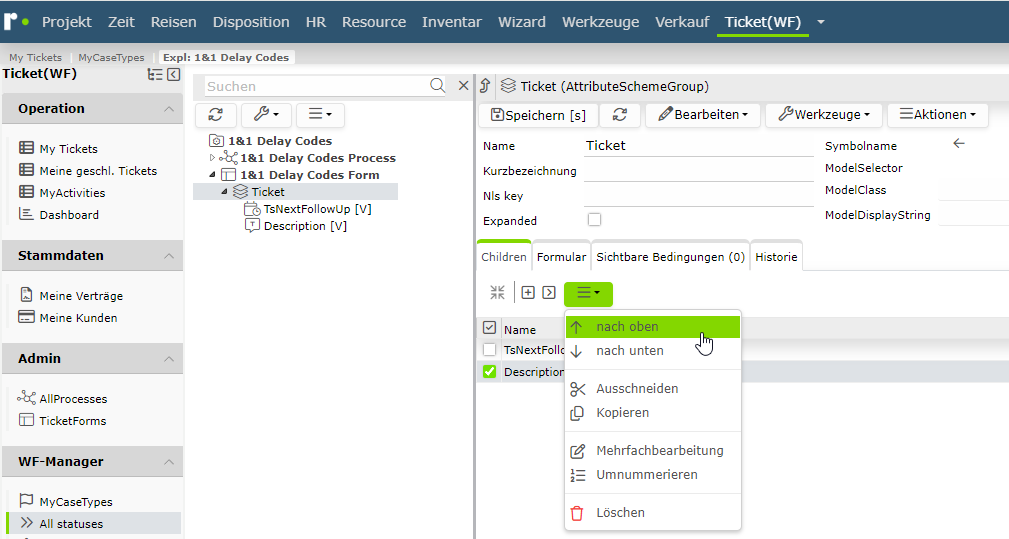1009x539 pixels.
Task: Switch to the Historie tab
Action: coord(776,257)
